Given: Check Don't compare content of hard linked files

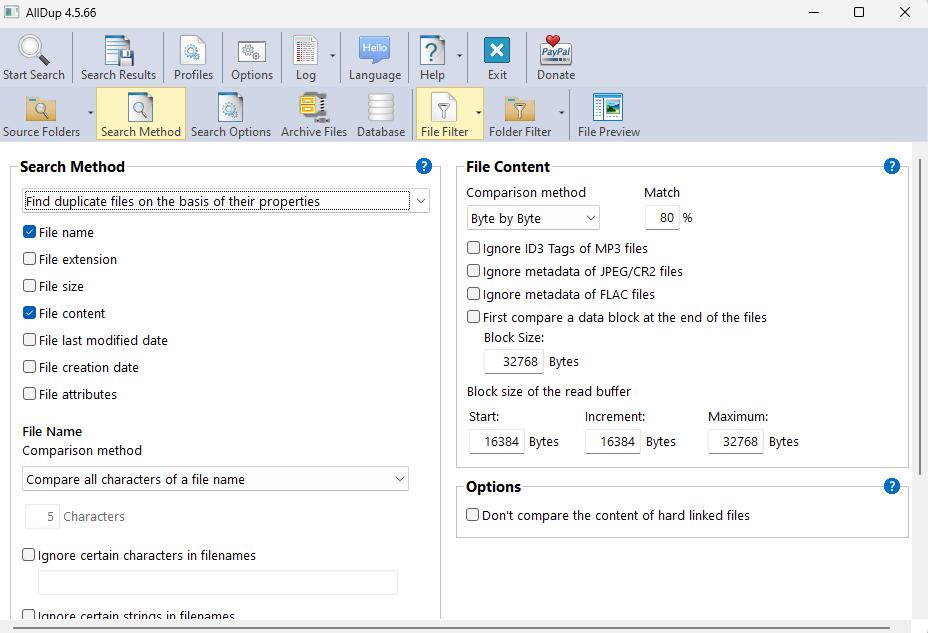Looking at the screenshot, I should (x=472, y=515).
